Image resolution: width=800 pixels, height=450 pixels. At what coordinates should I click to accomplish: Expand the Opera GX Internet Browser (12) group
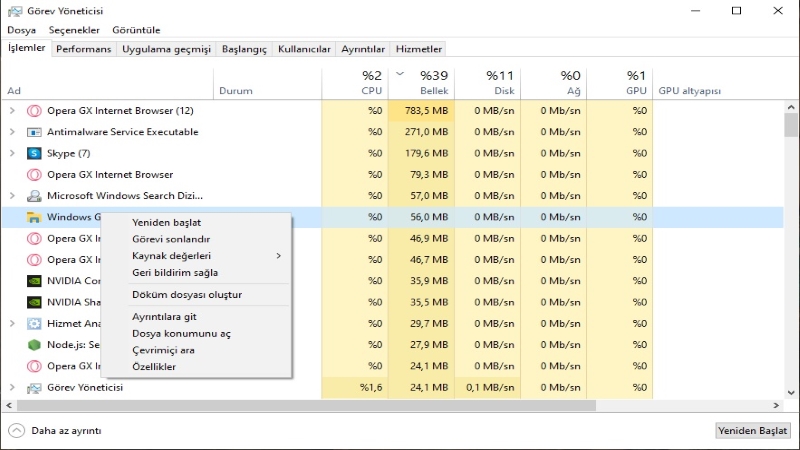click(x=12, y=110)
